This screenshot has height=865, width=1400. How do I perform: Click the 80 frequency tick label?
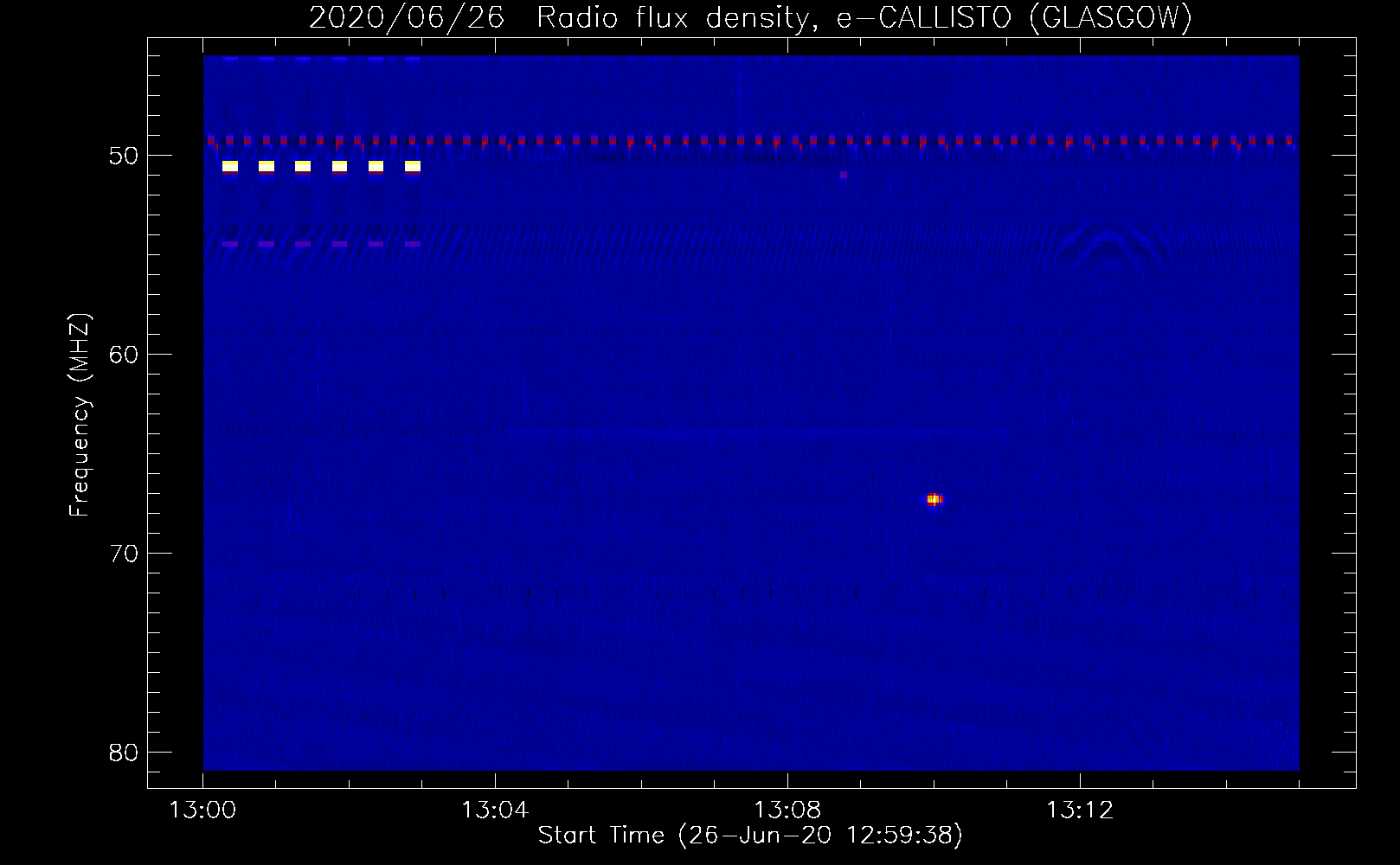(124, 753)
